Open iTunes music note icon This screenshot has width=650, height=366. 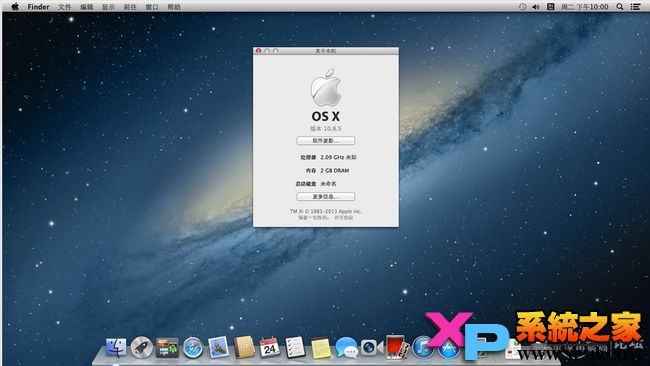point(423,347)
